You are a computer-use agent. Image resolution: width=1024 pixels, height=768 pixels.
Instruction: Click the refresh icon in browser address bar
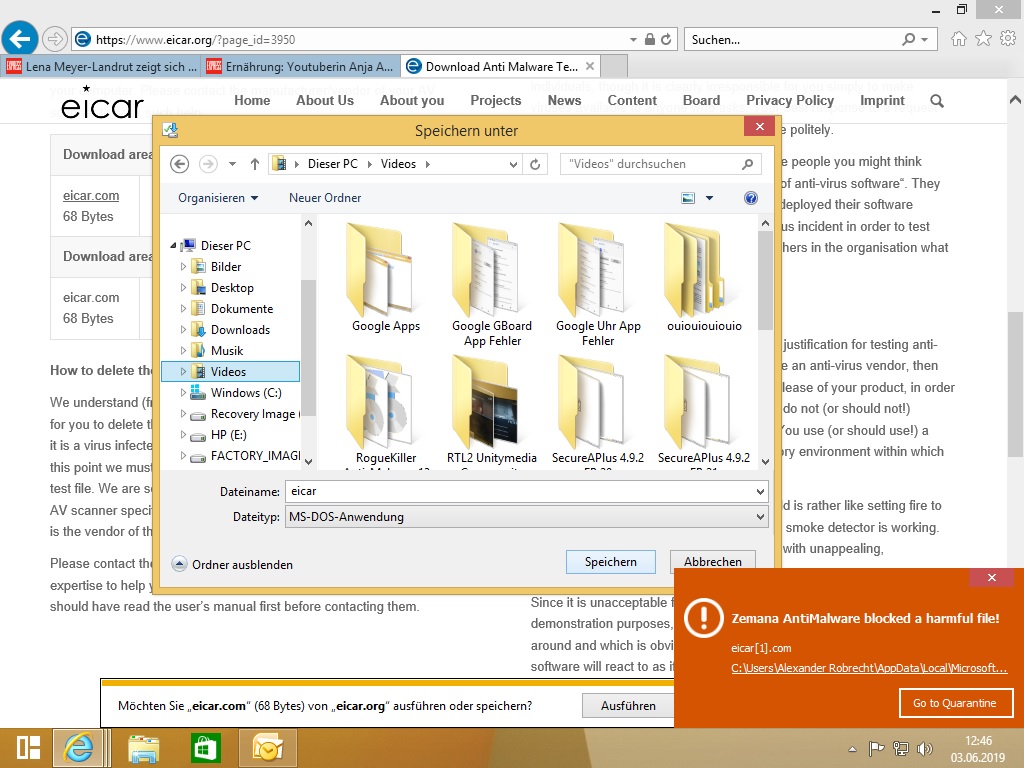(666, 39)
